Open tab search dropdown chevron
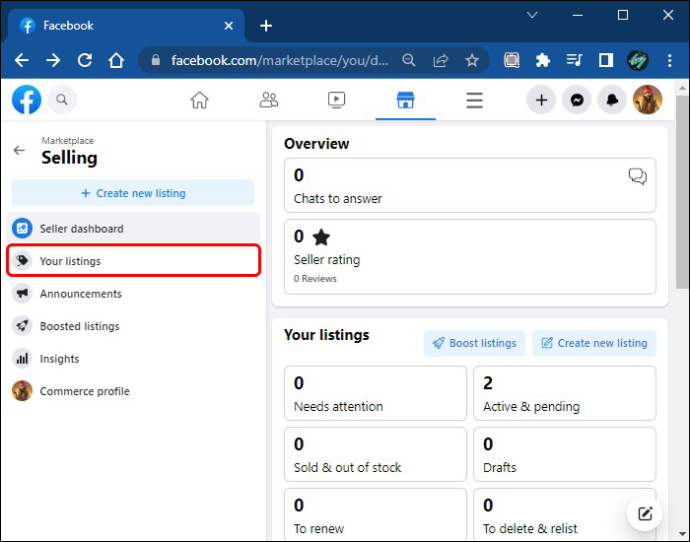Image resolution: width=690 pixels, height=542 pixels. 532,15
